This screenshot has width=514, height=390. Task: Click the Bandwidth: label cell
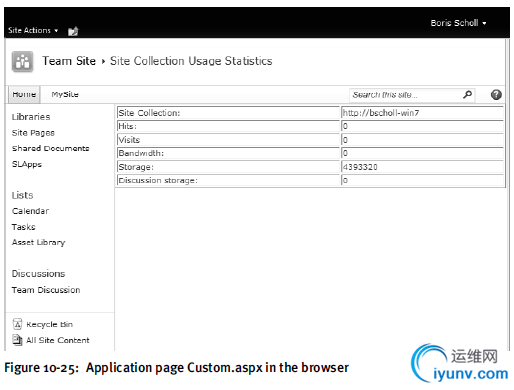228,153
